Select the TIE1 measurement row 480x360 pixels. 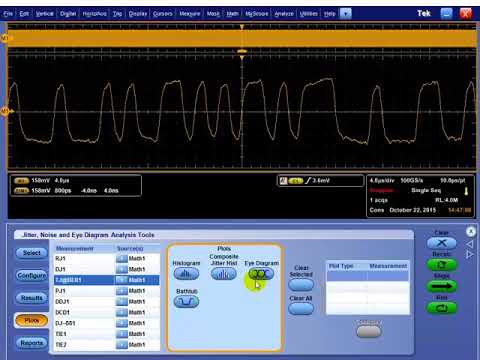coord(107,334)
